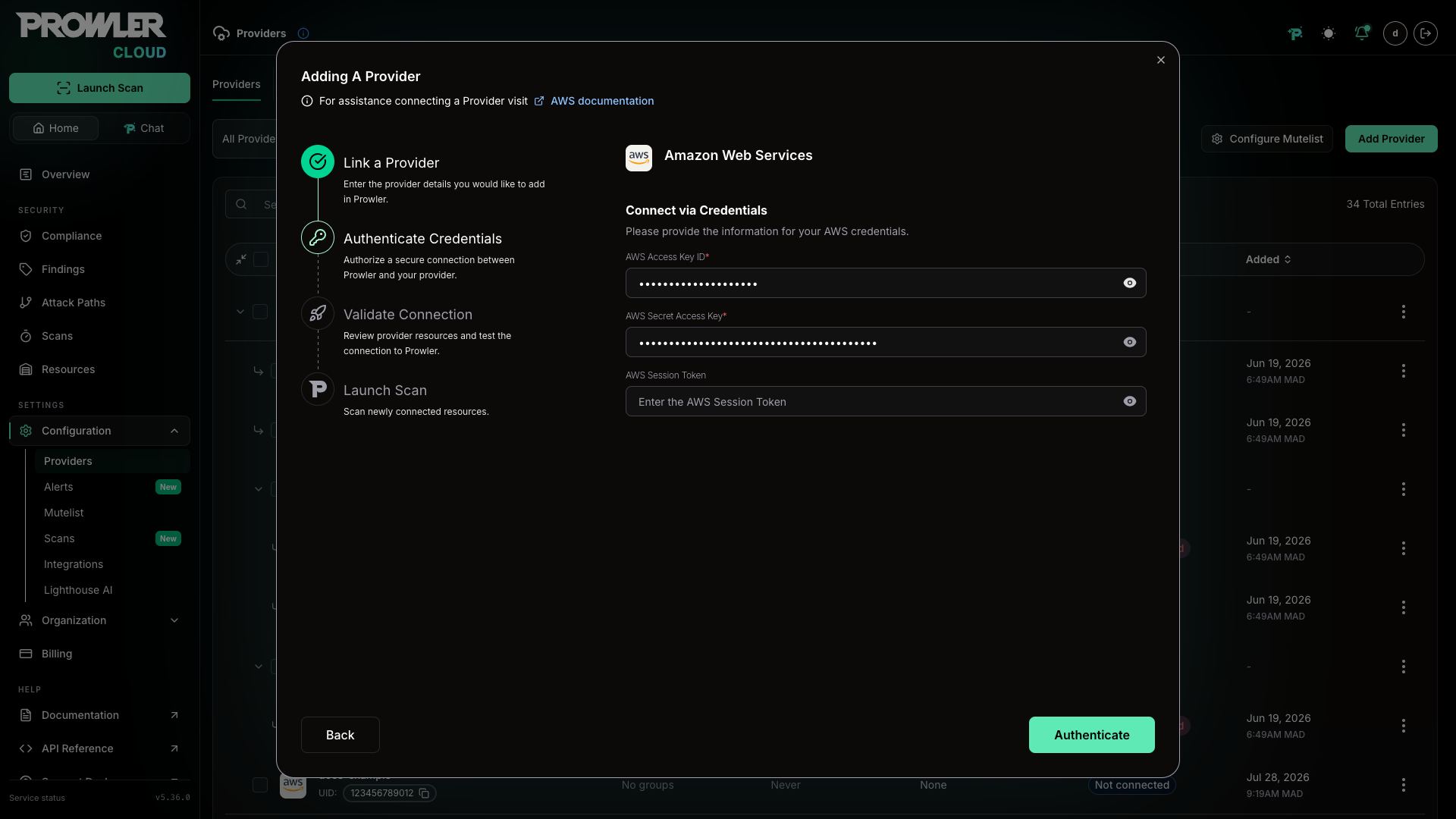Click the Not connected status badge
This screenshot has height=819, width=1456.
coord(1132,785)
